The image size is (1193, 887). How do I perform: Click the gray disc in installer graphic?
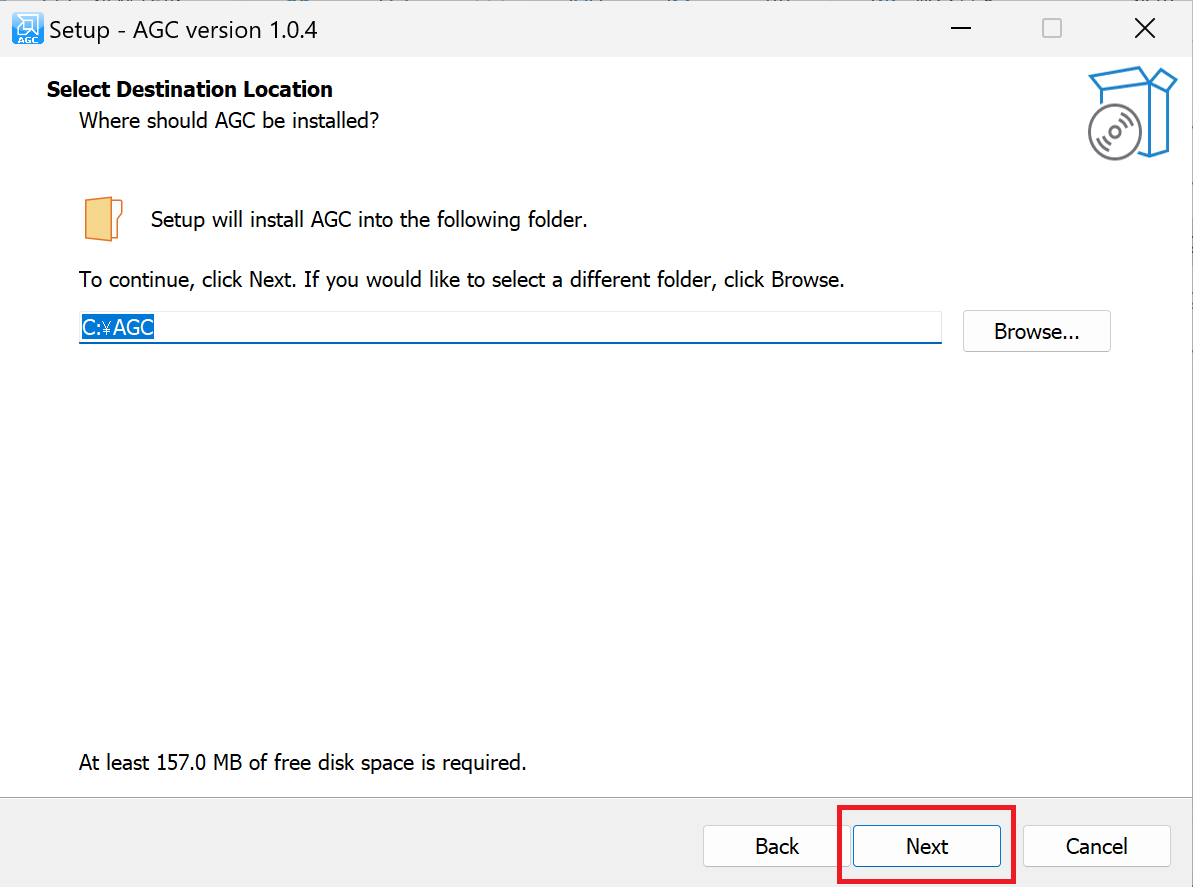pyautogui.click(x=1114, y=131)
